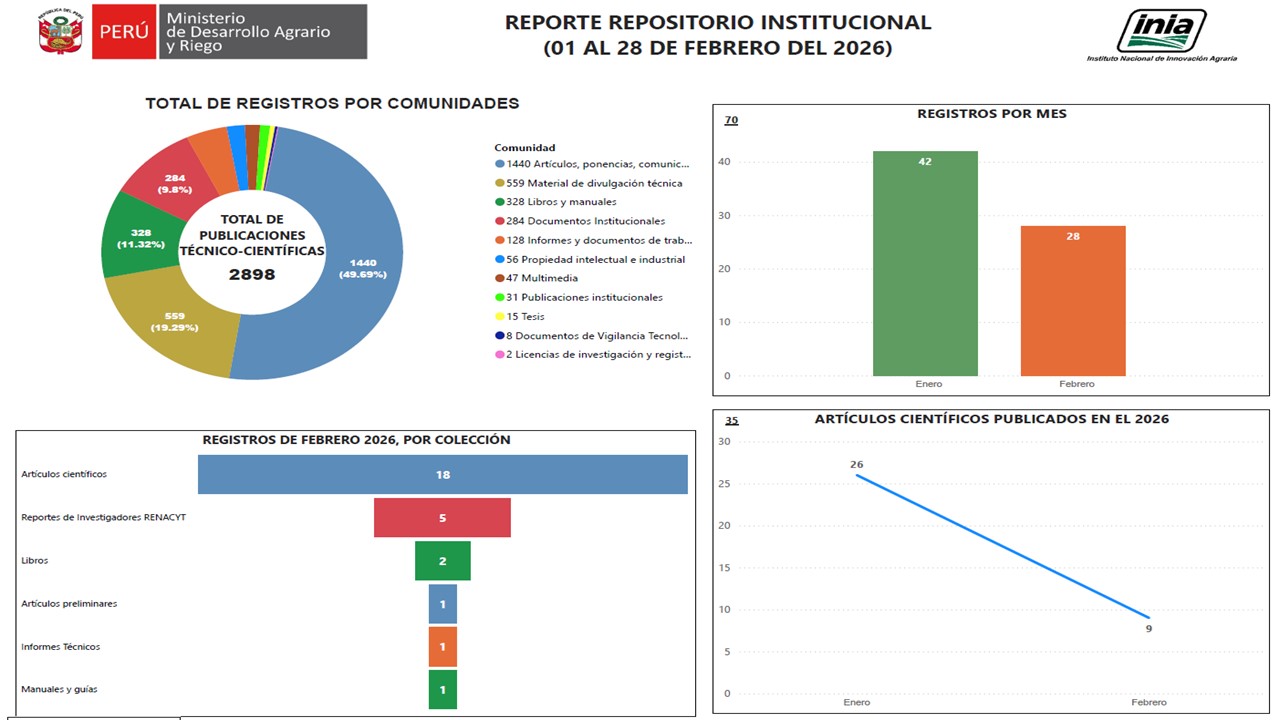
Task: Select the blue legend dot for Artículos, ponencias
Action: [x=499, y=164]
